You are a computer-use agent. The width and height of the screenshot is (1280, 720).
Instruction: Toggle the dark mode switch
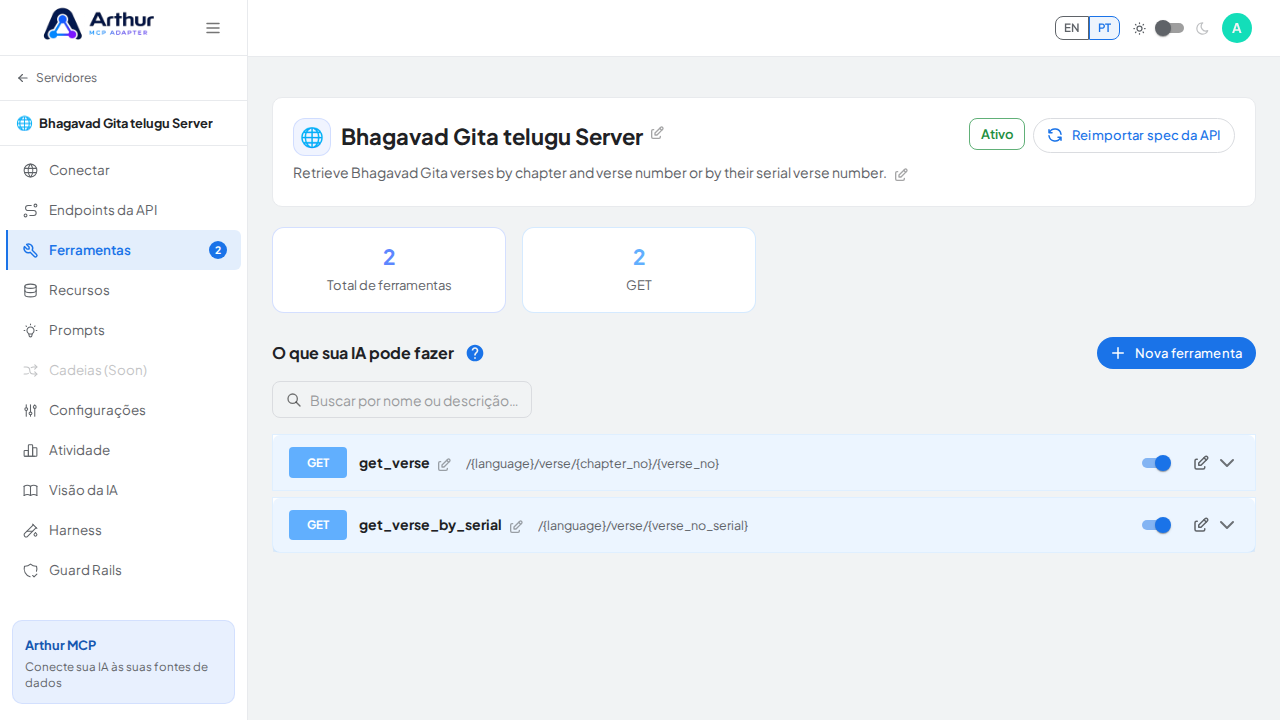tap(1169, 28)
